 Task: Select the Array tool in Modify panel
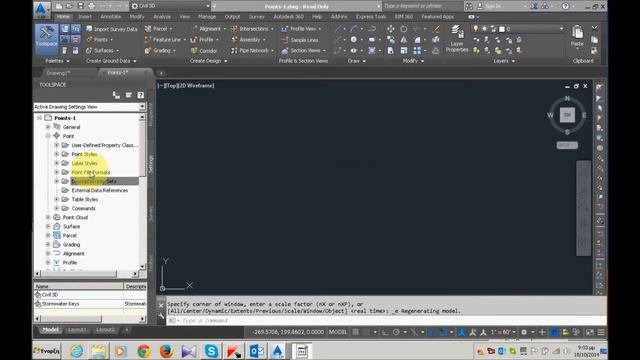coord(417,51)
